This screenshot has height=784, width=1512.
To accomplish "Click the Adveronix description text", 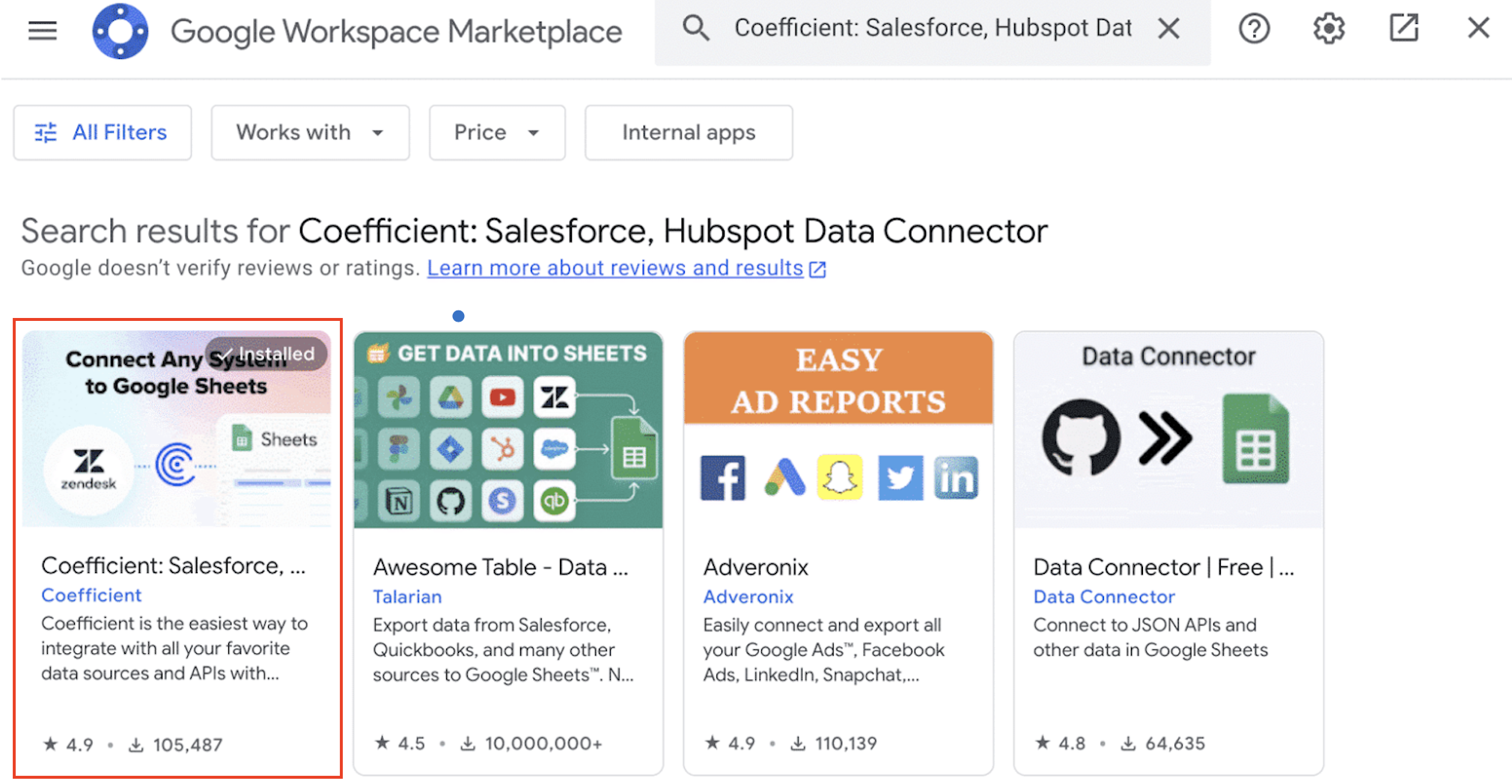I will [x=823, y=650].
